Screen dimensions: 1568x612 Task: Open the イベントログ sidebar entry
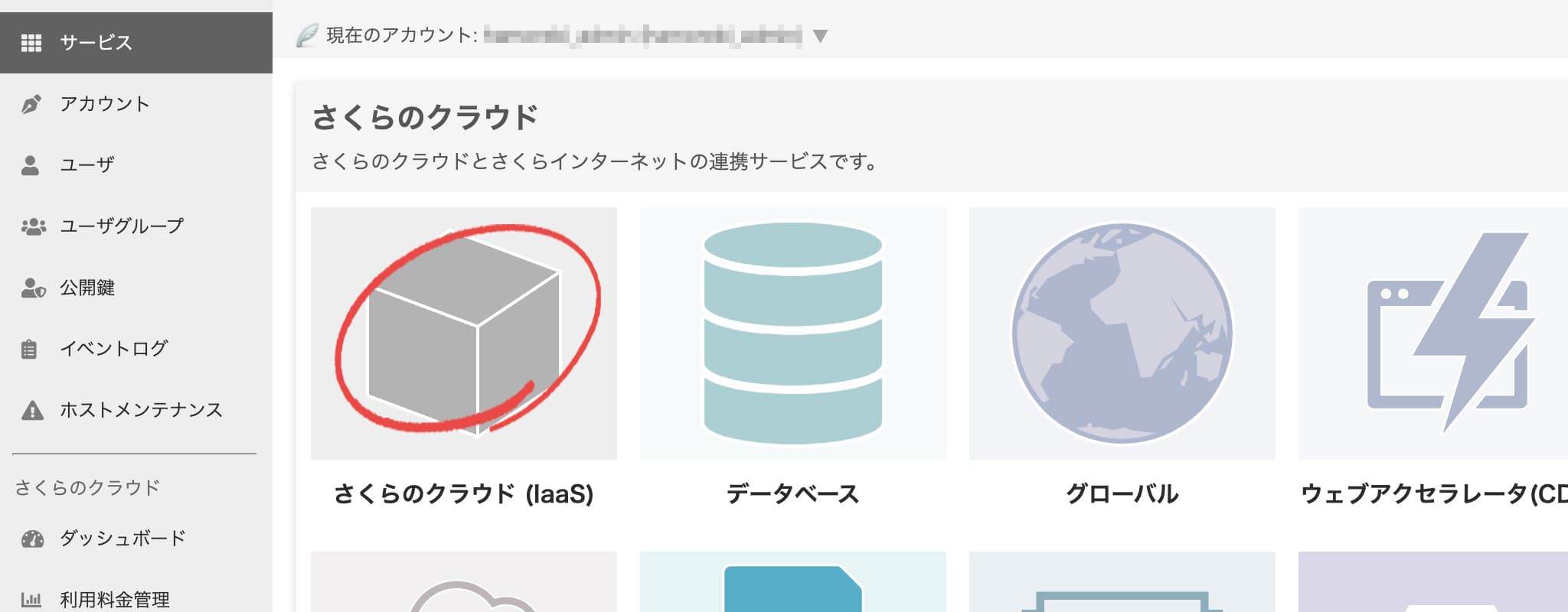point(136,349)
